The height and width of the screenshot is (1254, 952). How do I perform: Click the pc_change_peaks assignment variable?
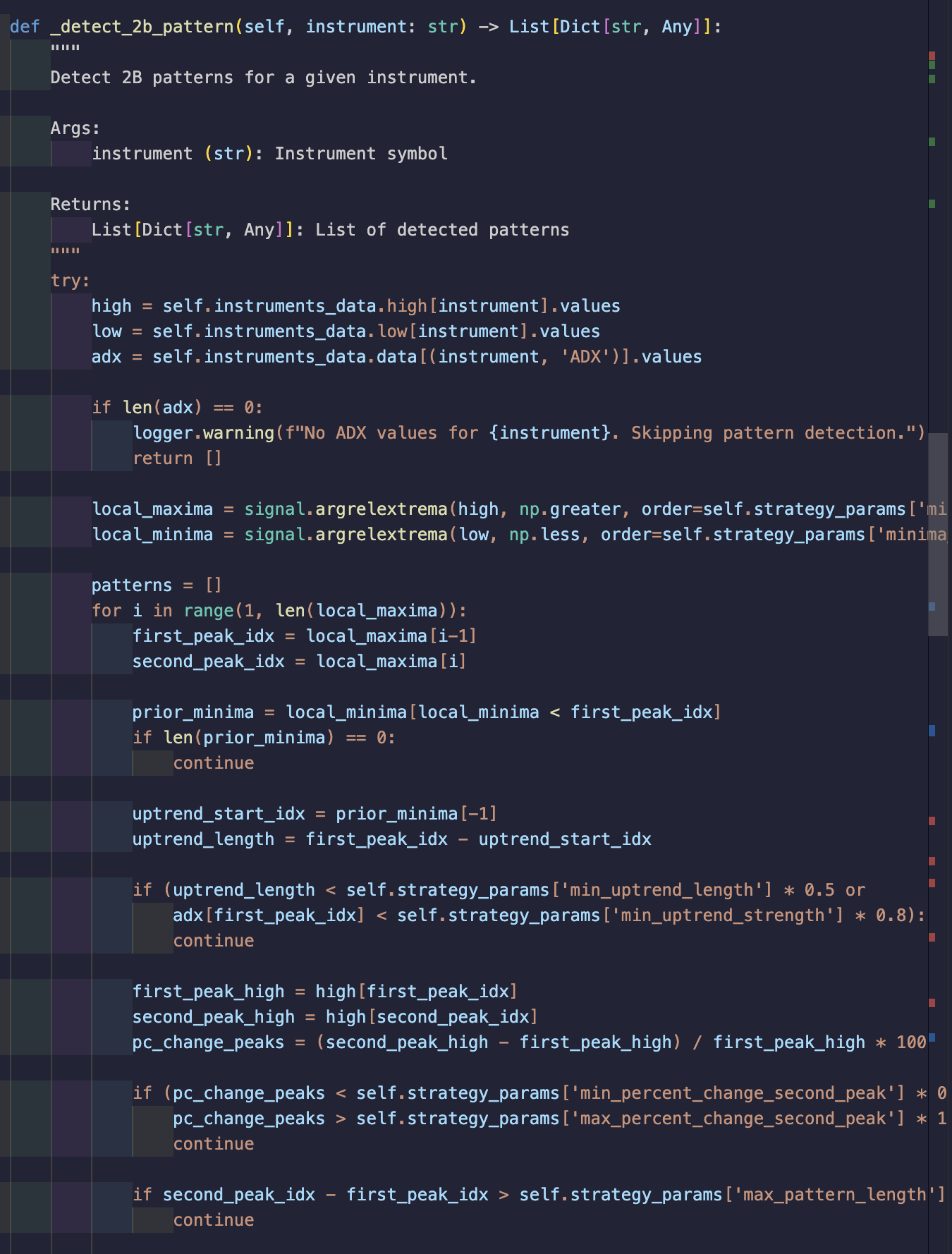click(208, 1042)
